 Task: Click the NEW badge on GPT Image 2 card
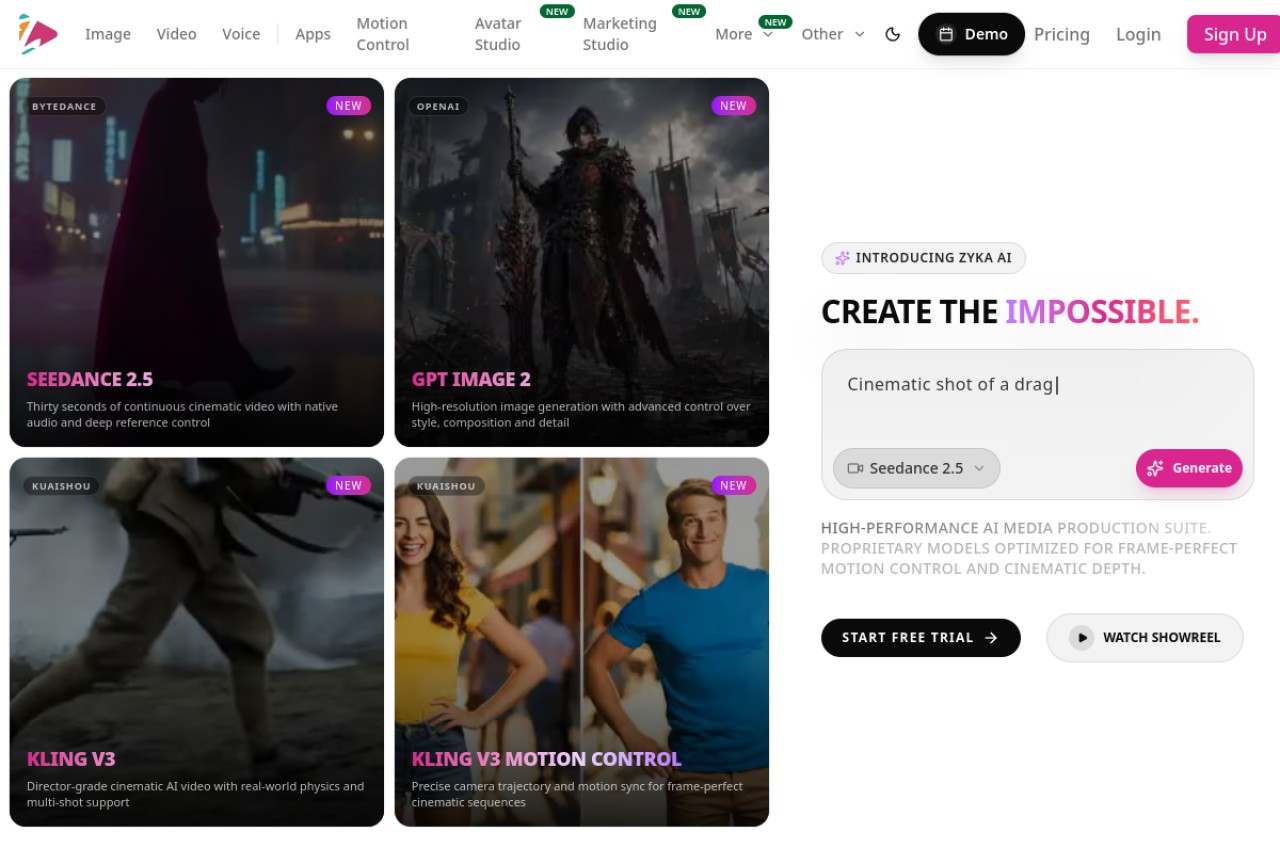[x=733, y=105]
